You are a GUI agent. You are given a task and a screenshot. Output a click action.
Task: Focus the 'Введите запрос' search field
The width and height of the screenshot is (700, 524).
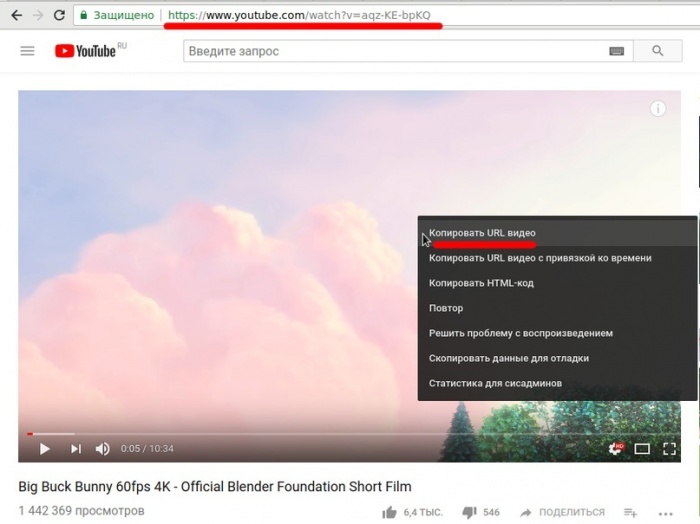coord(395,51)
